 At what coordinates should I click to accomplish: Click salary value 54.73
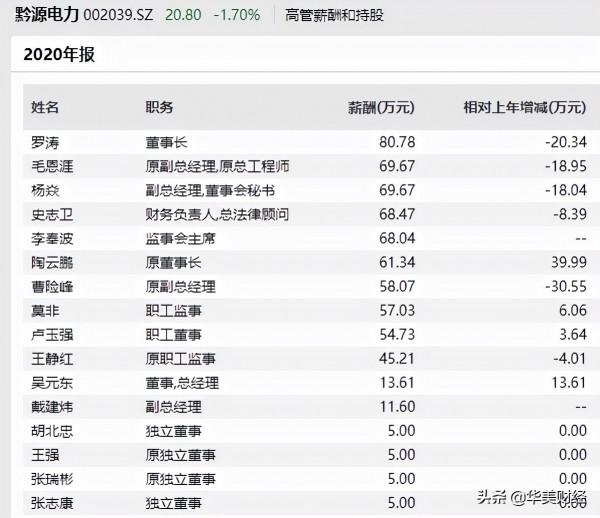pyautogui.click(x=397, y=334)
